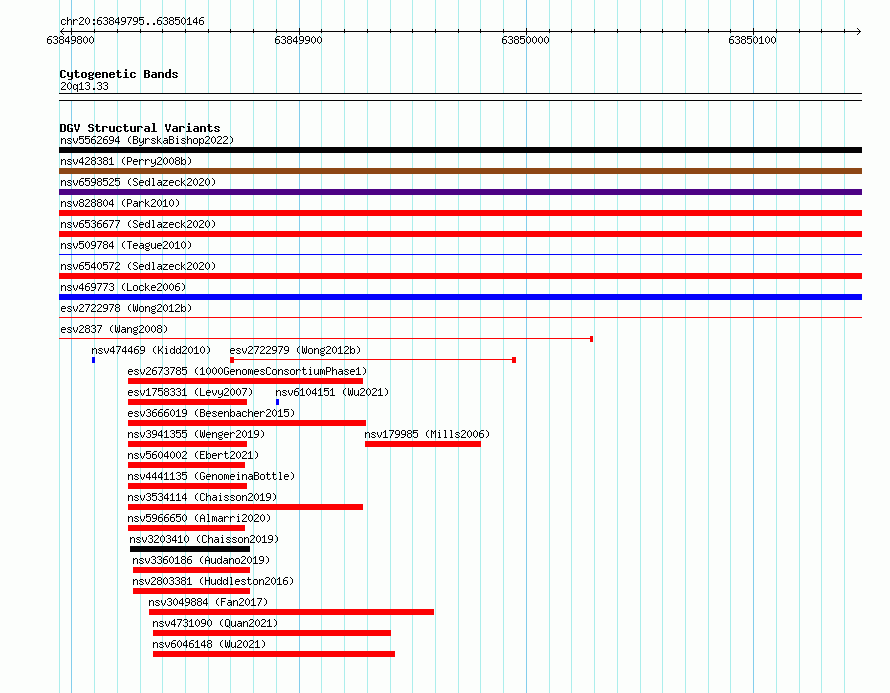Open nsv4441135 (GenomeinaBottle) label
The image size is (890, 693).
[211, 476]
